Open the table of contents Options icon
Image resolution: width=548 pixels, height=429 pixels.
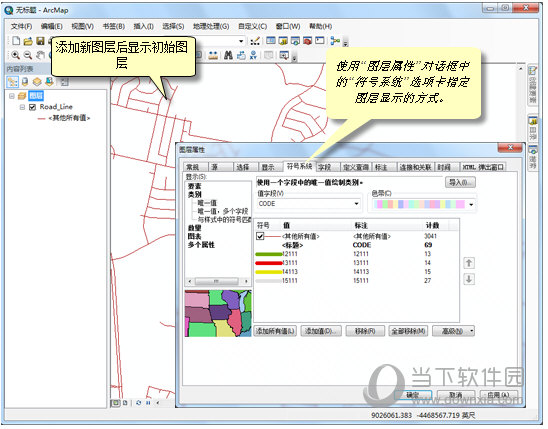tap(65, 82)
